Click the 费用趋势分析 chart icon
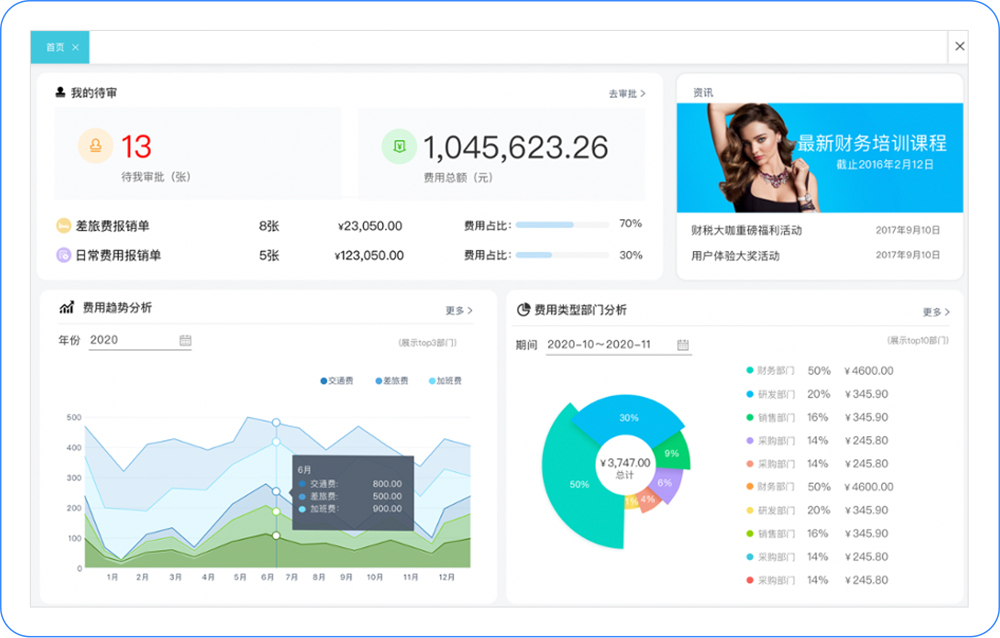 66,308
